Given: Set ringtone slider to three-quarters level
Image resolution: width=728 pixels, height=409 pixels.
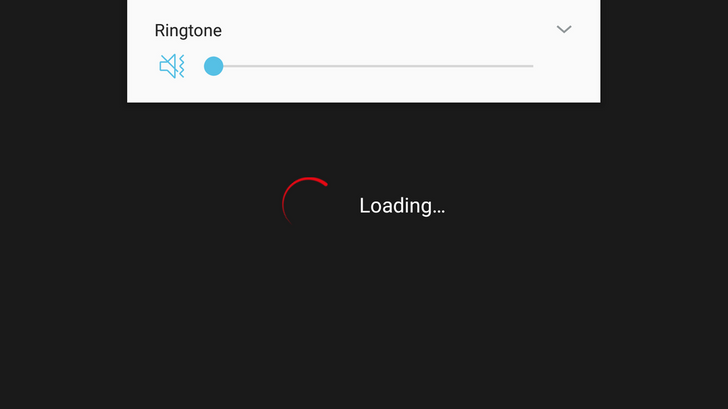Looking at the screenshot, I should pyautogui.click(x=453, y=66).
